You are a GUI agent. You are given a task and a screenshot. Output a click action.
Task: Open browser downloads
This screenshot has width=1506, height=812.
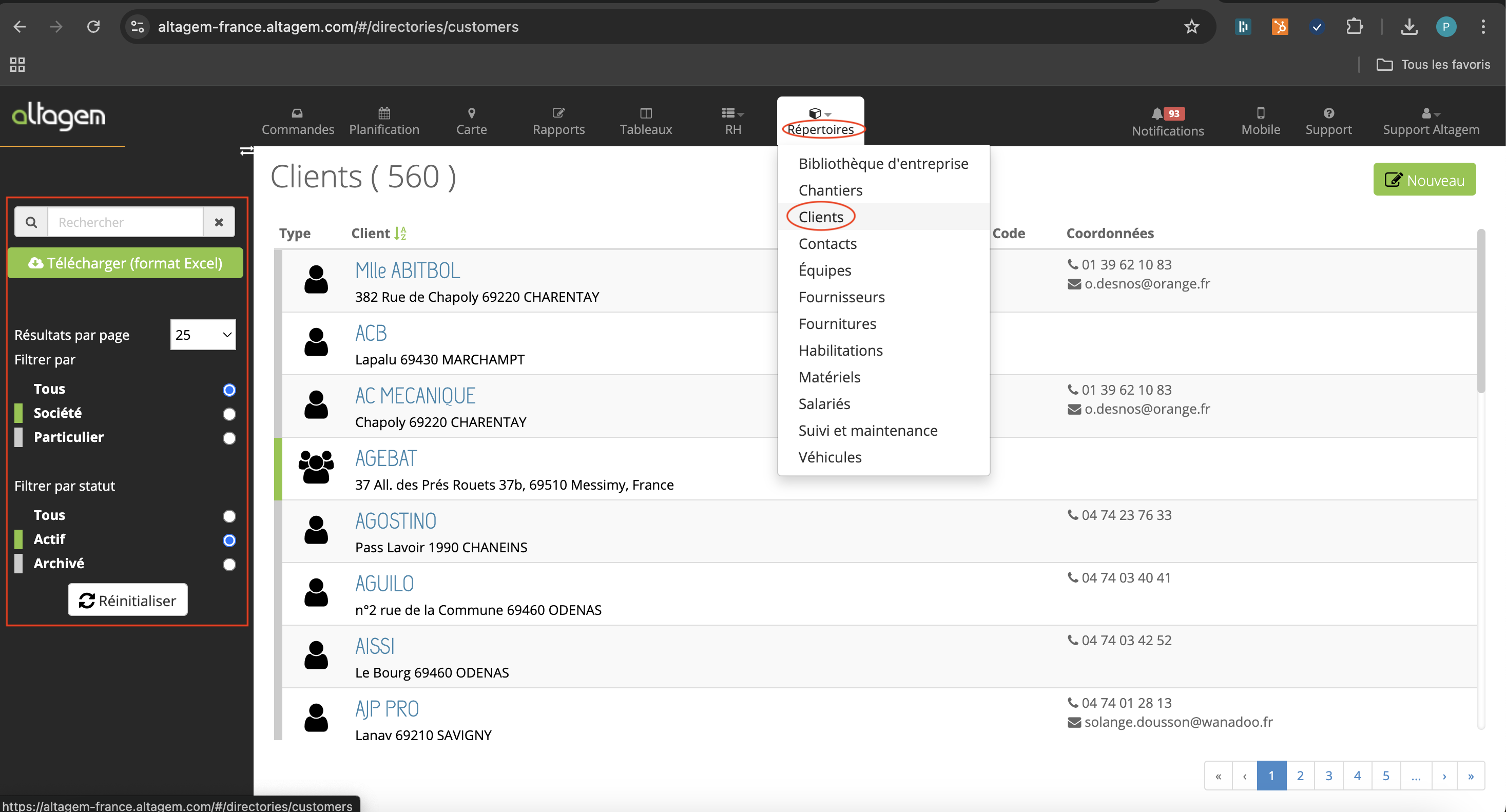[1409, 26]
